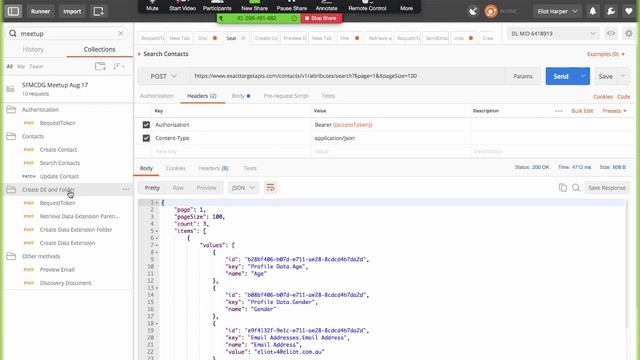Viewport: 640px width, 360px height.
Task: Open the wrench settings icon
Action: point(611,11)
